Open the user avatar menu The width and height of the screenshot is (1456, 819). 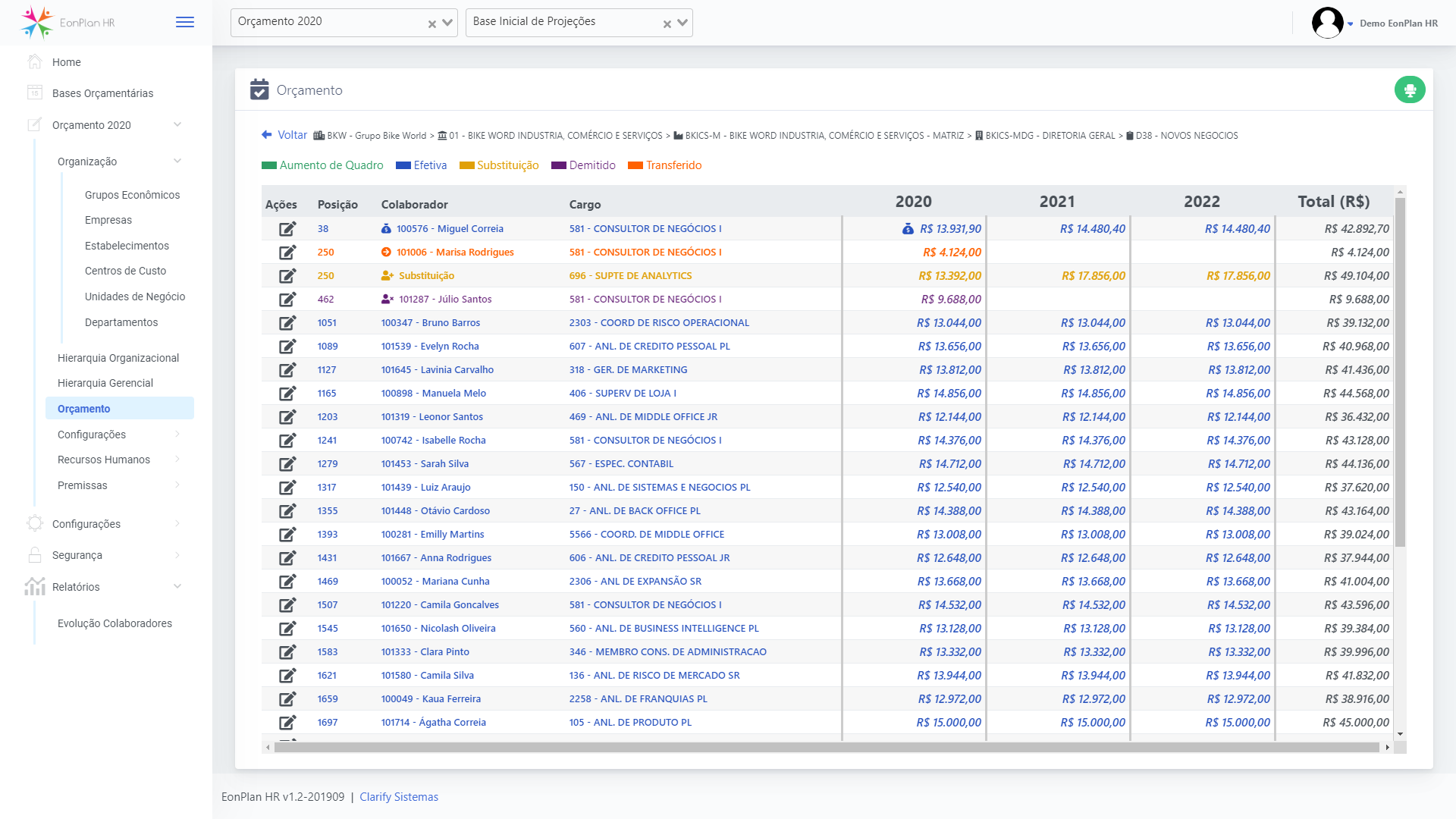[1328, 23]
